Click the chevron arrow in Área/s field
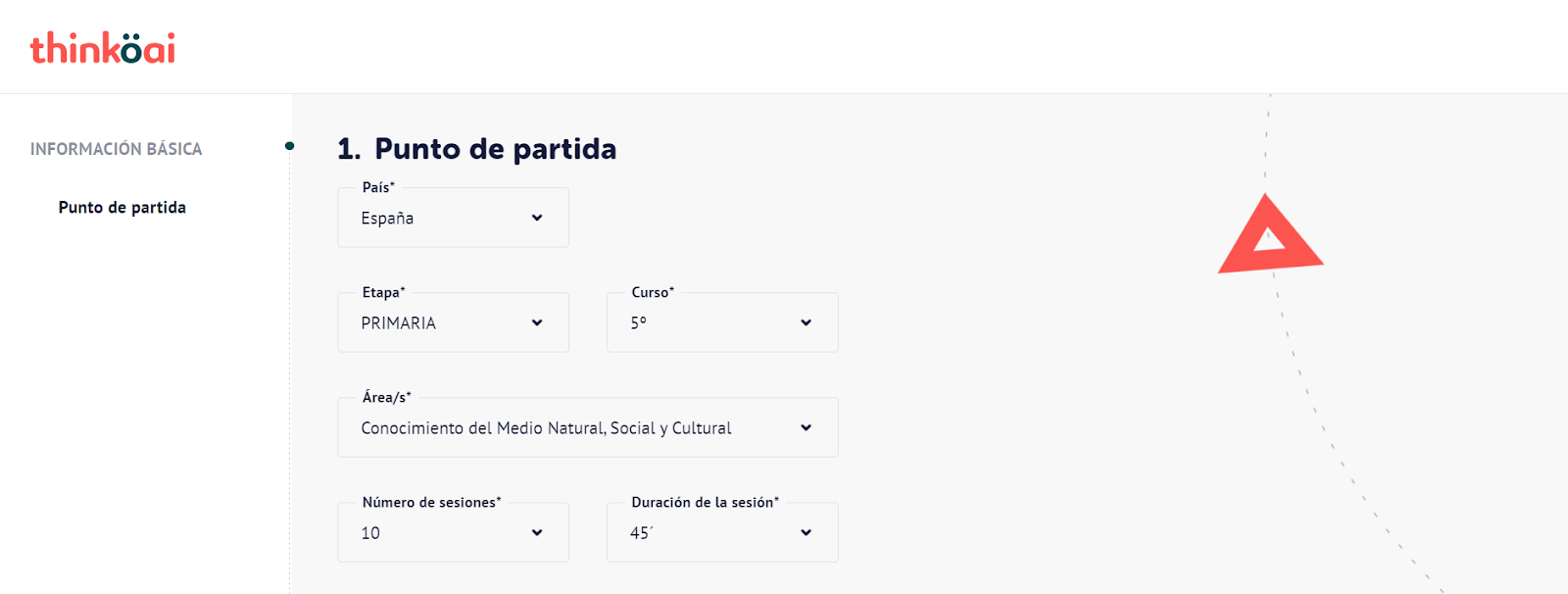 806,427
